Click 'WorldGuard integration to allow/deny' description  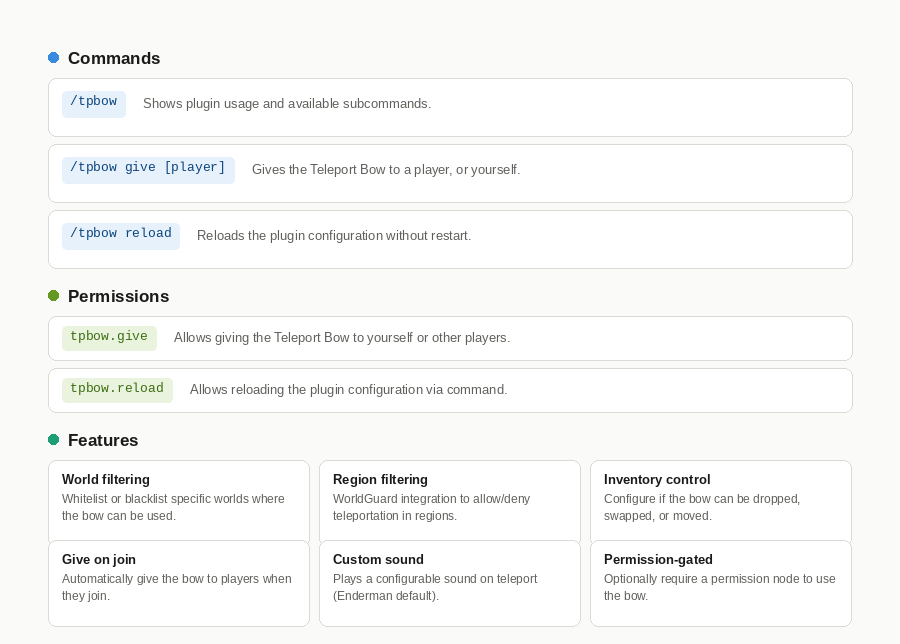point(432,507)
